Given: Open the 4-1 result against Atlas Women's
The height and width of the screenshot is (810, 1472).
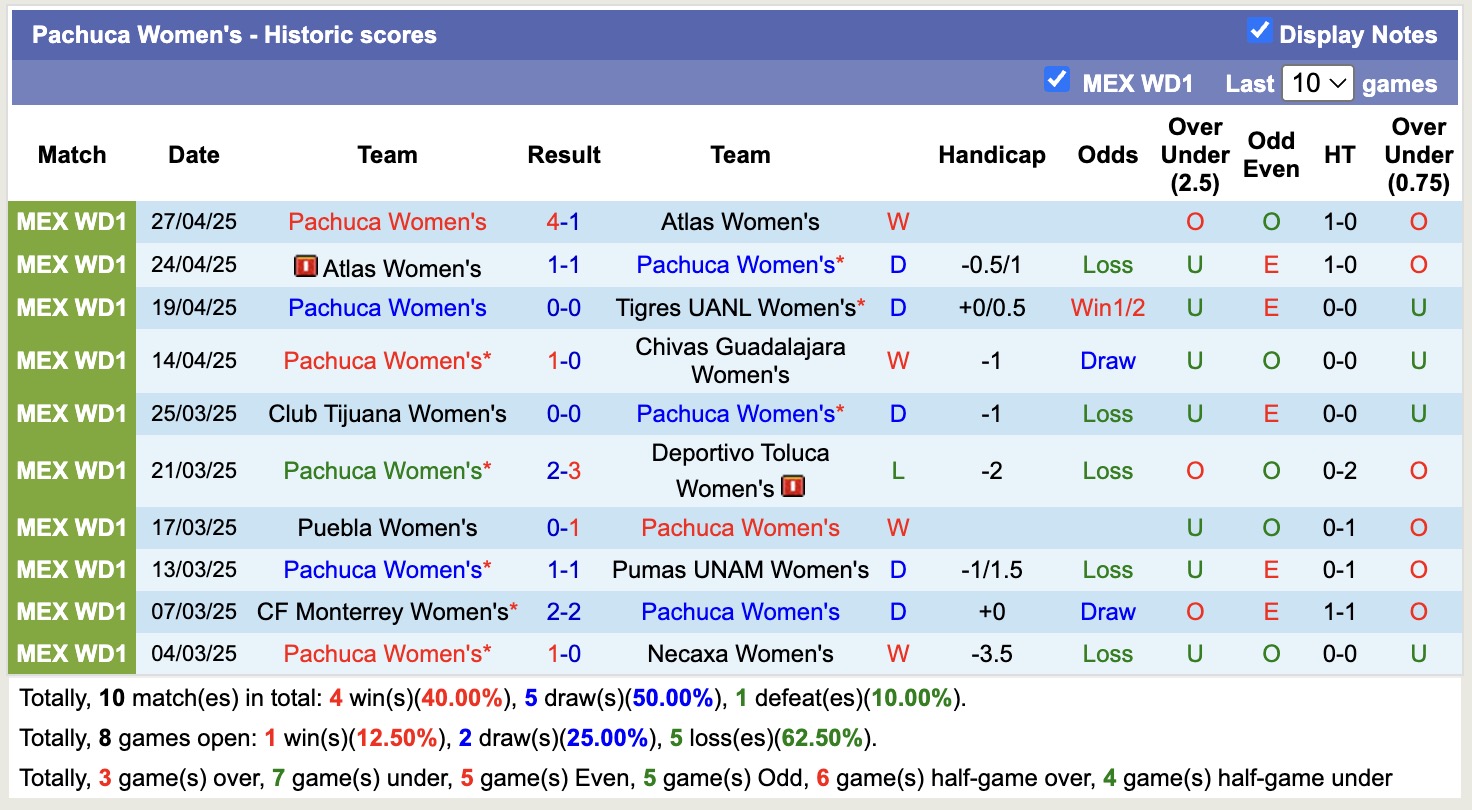Looking at the screenshot, I should coord(563,222).
